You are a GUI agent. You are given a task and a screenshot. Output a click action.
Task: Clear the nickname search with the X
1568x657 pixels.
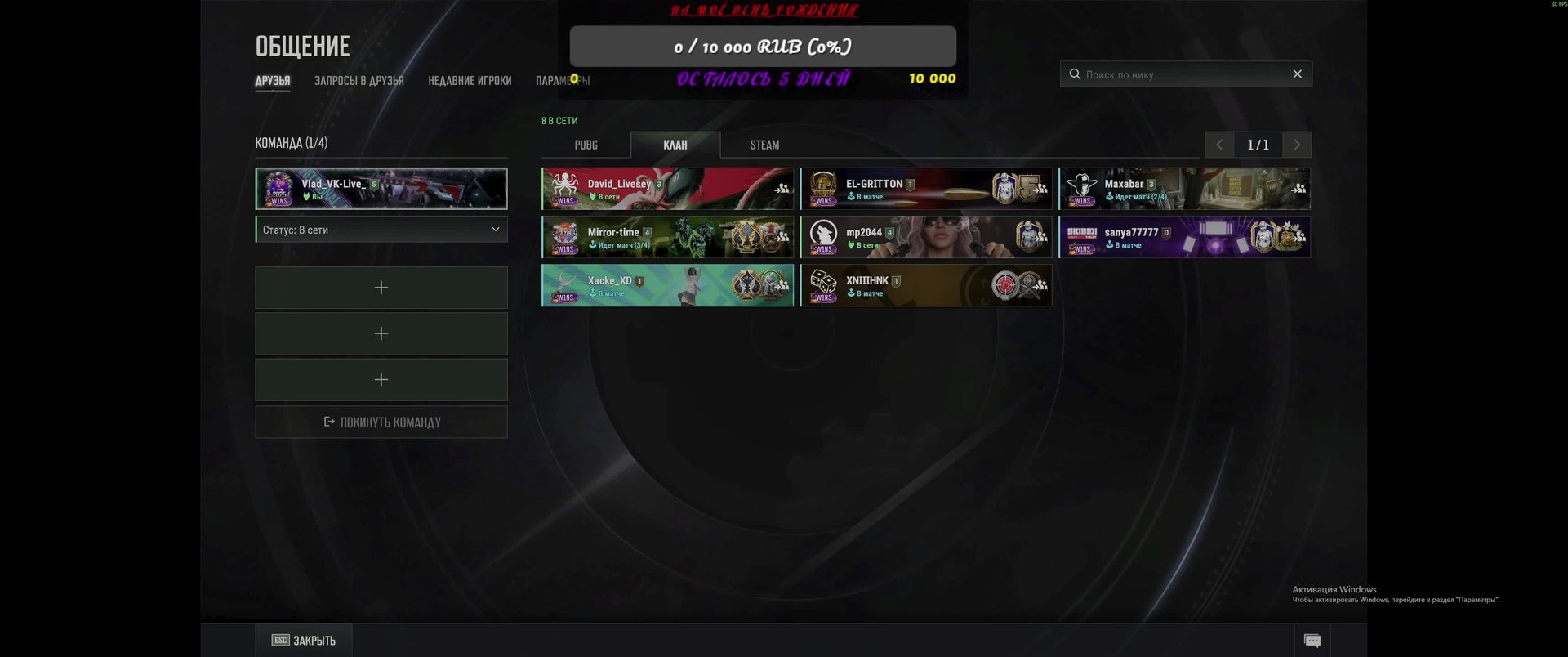click(x=1297, y=74)
